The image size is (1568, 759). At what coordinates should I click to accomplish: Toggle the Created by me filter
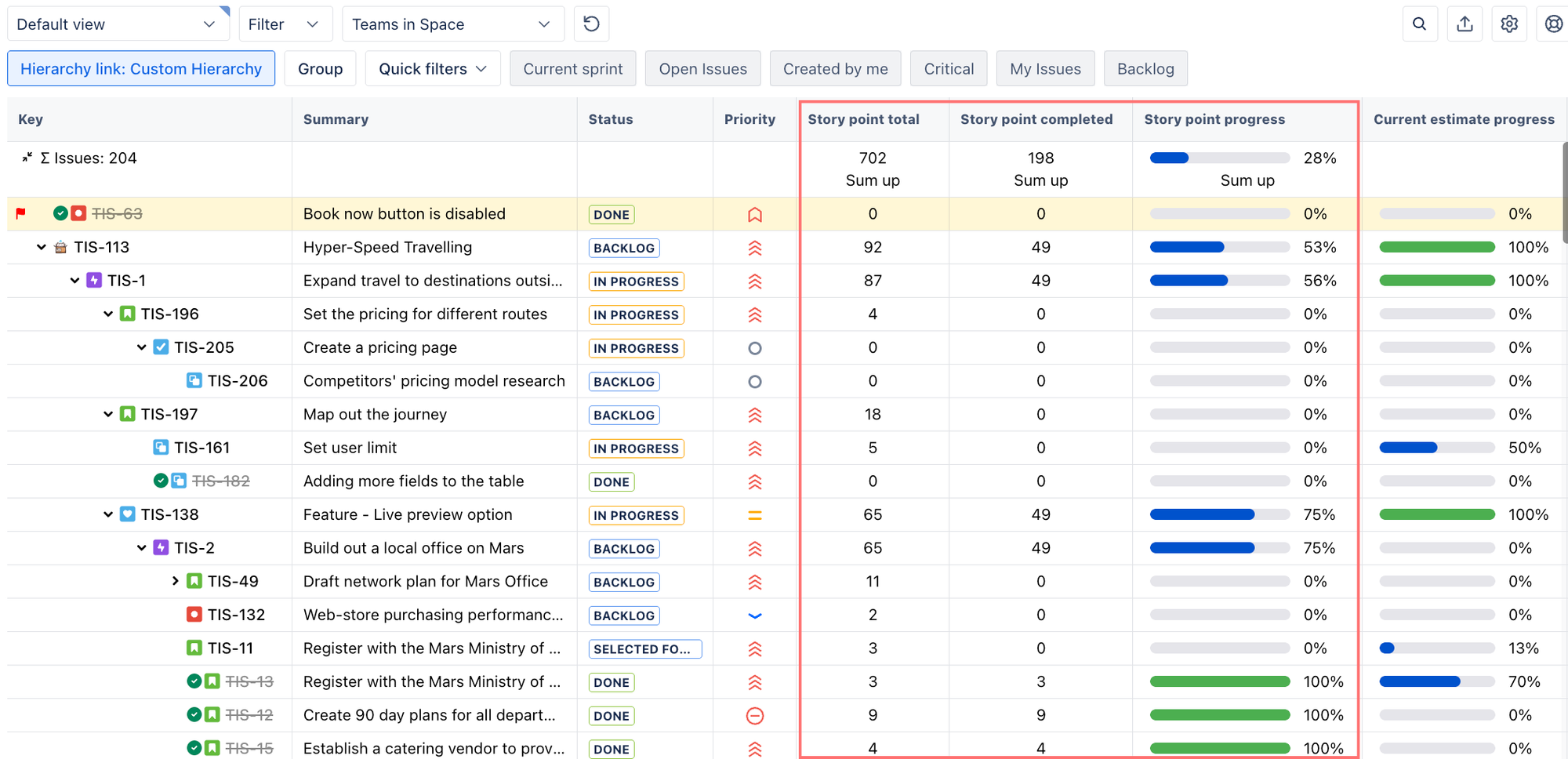(x=836, y=68)
